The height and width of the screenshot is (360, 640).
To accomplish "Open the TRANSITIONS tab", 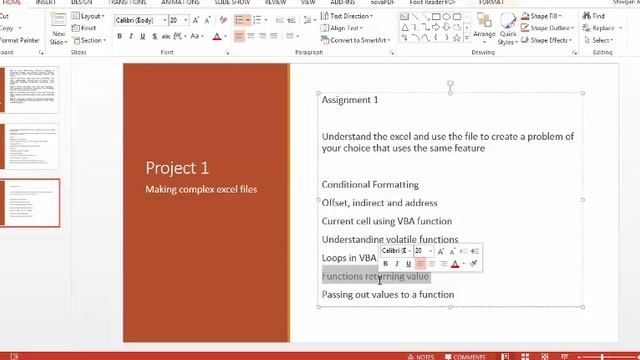I will click(x=128, y=2).
